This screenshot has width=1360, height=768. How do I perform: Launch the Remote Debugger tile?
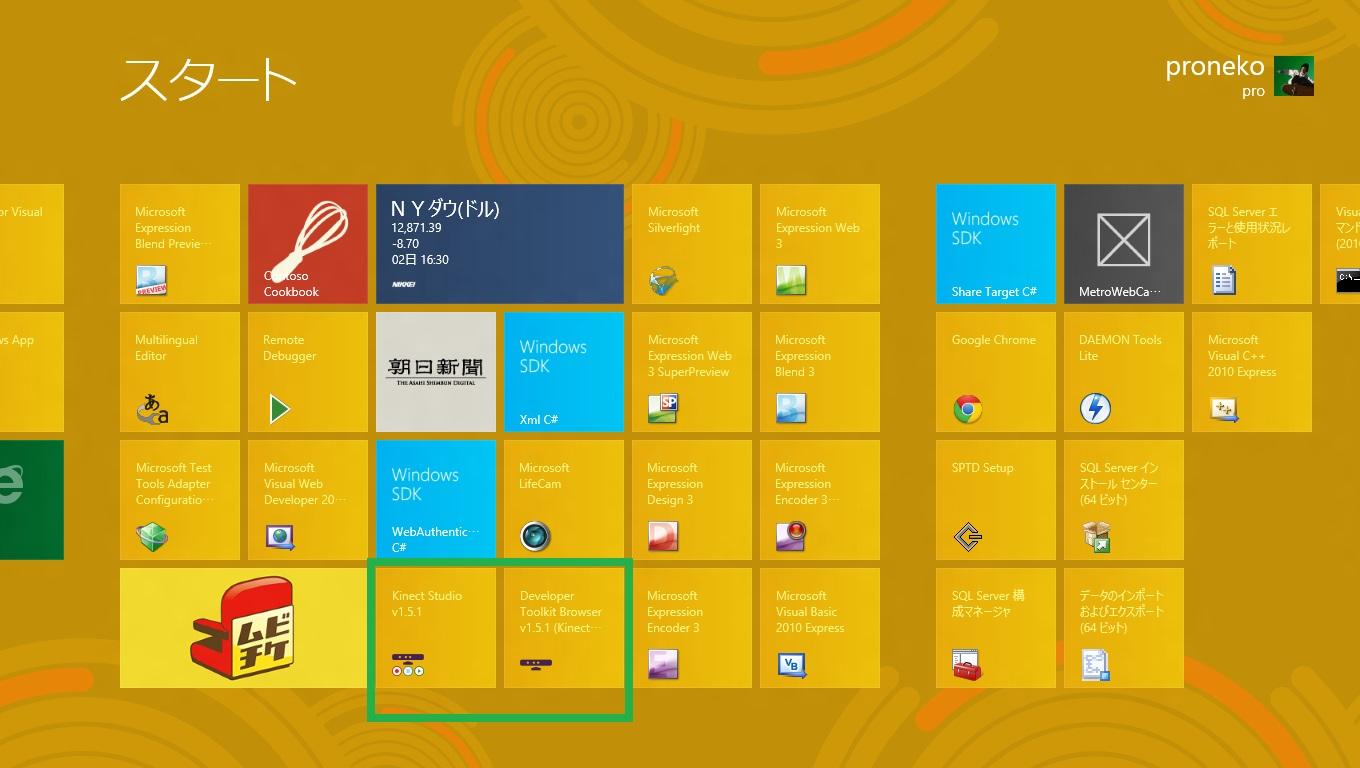pyautogui.click(x=308, y=372)
